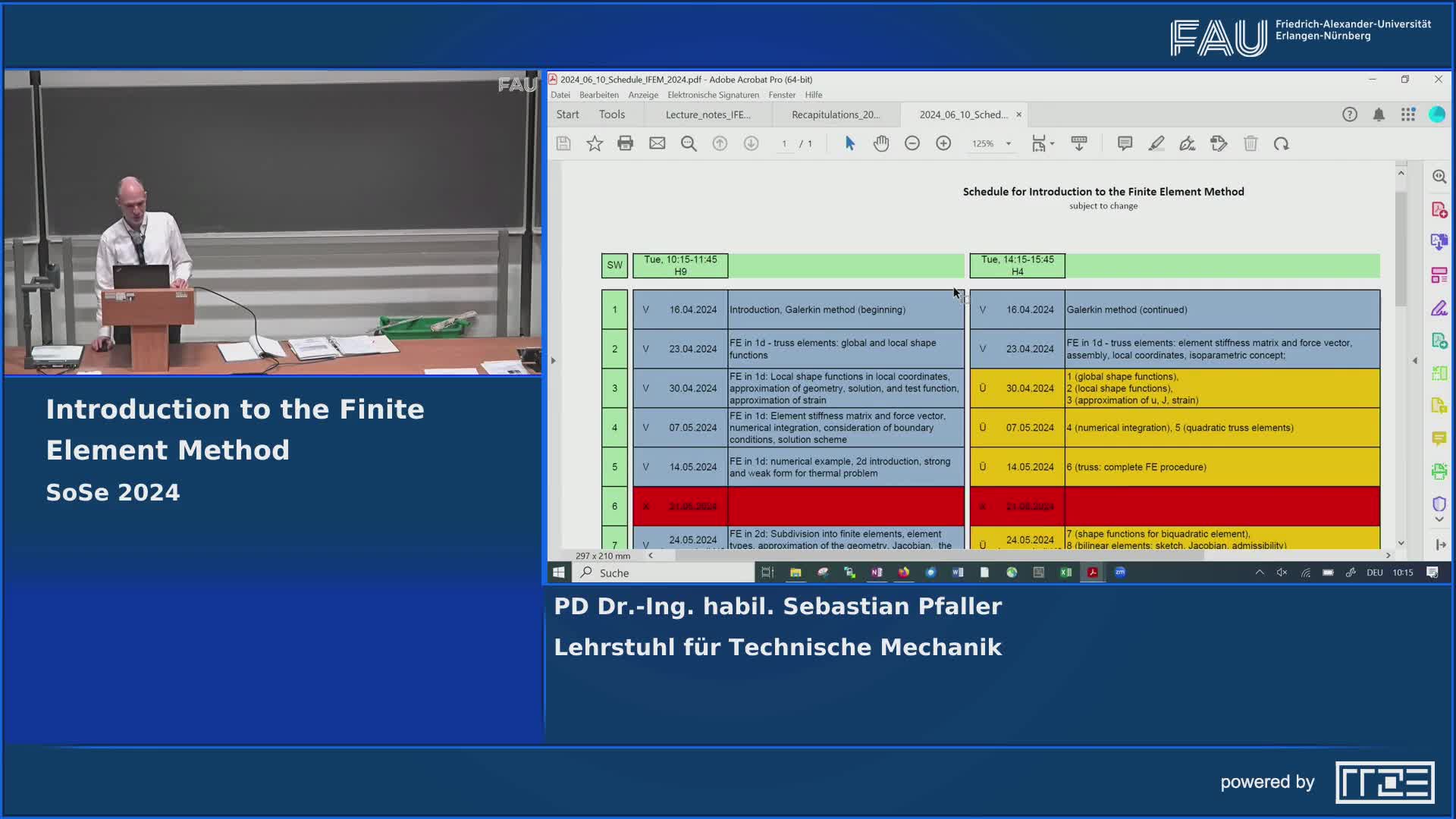Zoom out using the minus icon
The width and height of the screenshot is (1456, 819).
pyautogui.click(x=912, y=143)
